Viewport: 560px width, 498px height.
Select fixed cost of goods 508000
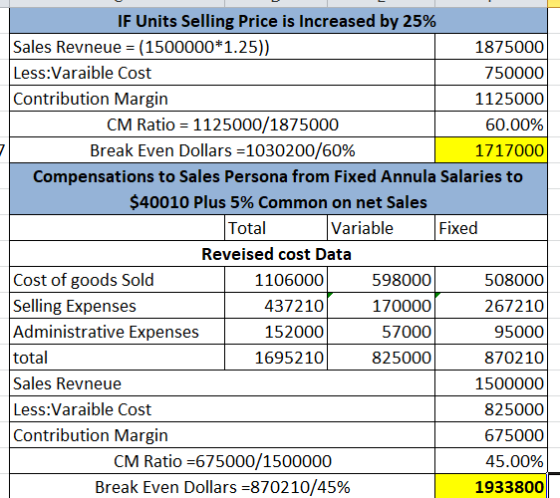(491, 280)
